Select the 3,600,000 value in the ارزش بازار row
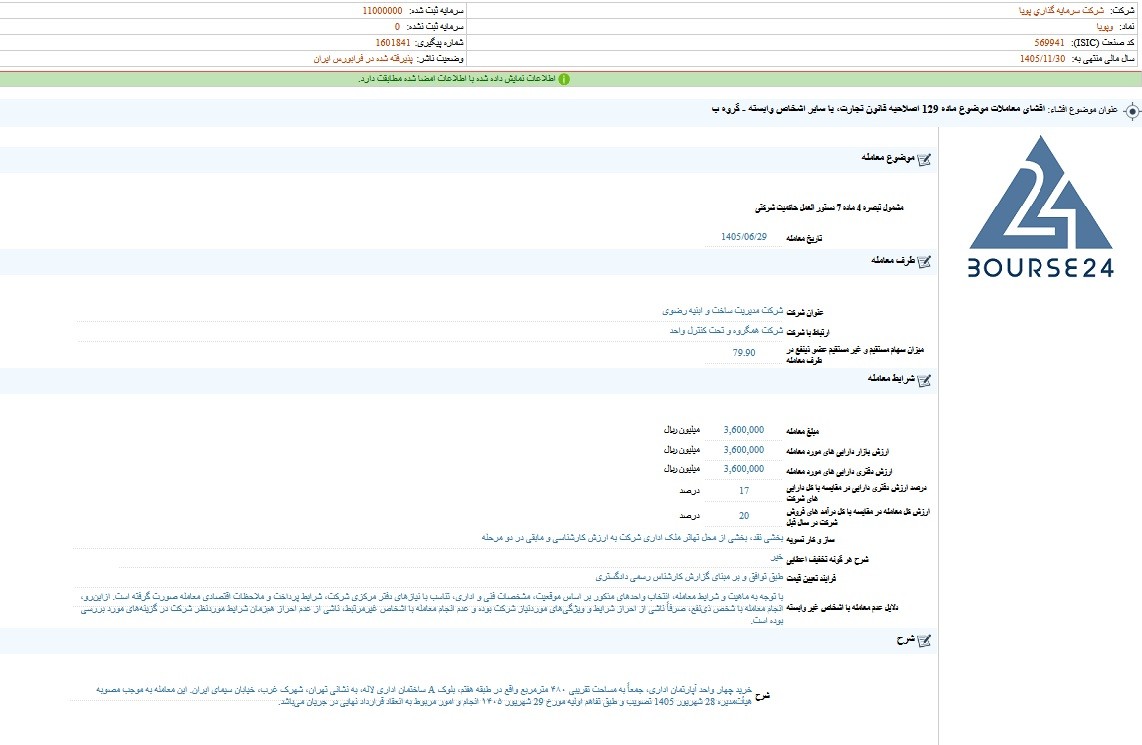This screenshot has width=1142, height=745. click(x=744, y=450)
